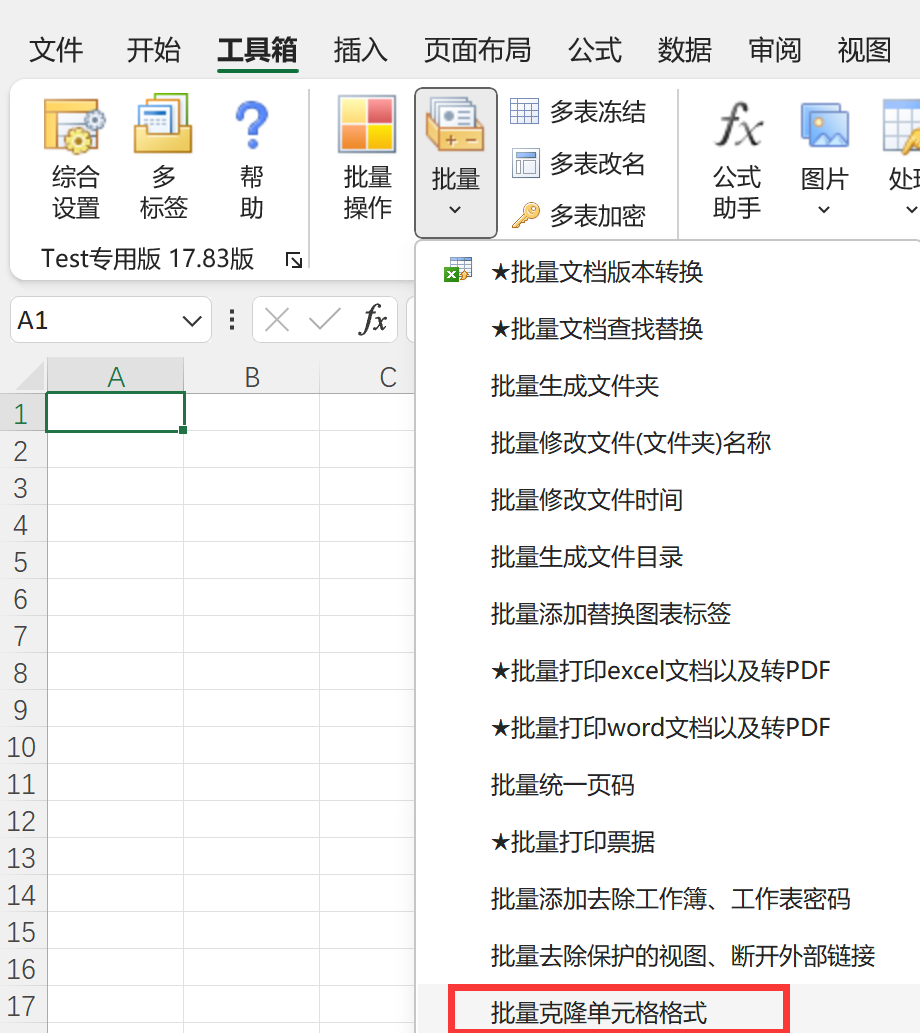
Task: Select 批量克隆单元格格式 menu entry
Action: (599, 1012)
